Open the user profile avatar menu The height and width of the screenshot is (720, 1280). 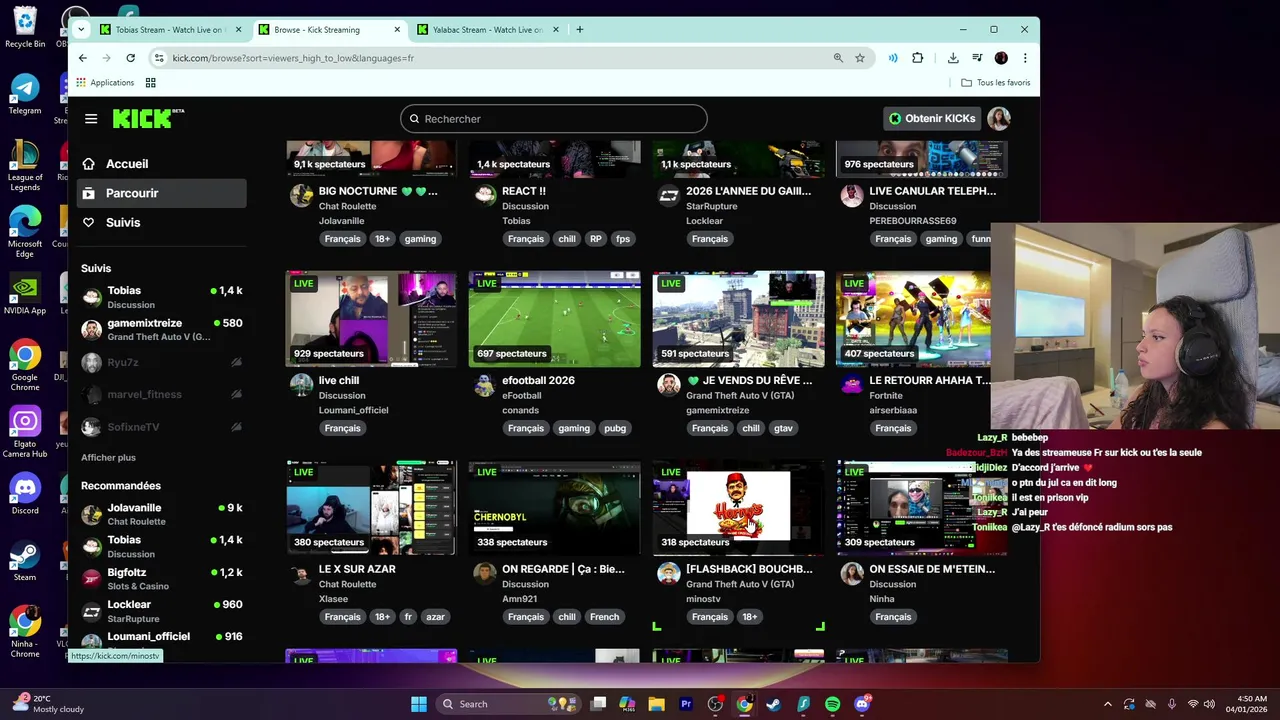pyautogui.click(x=998, y=118)
